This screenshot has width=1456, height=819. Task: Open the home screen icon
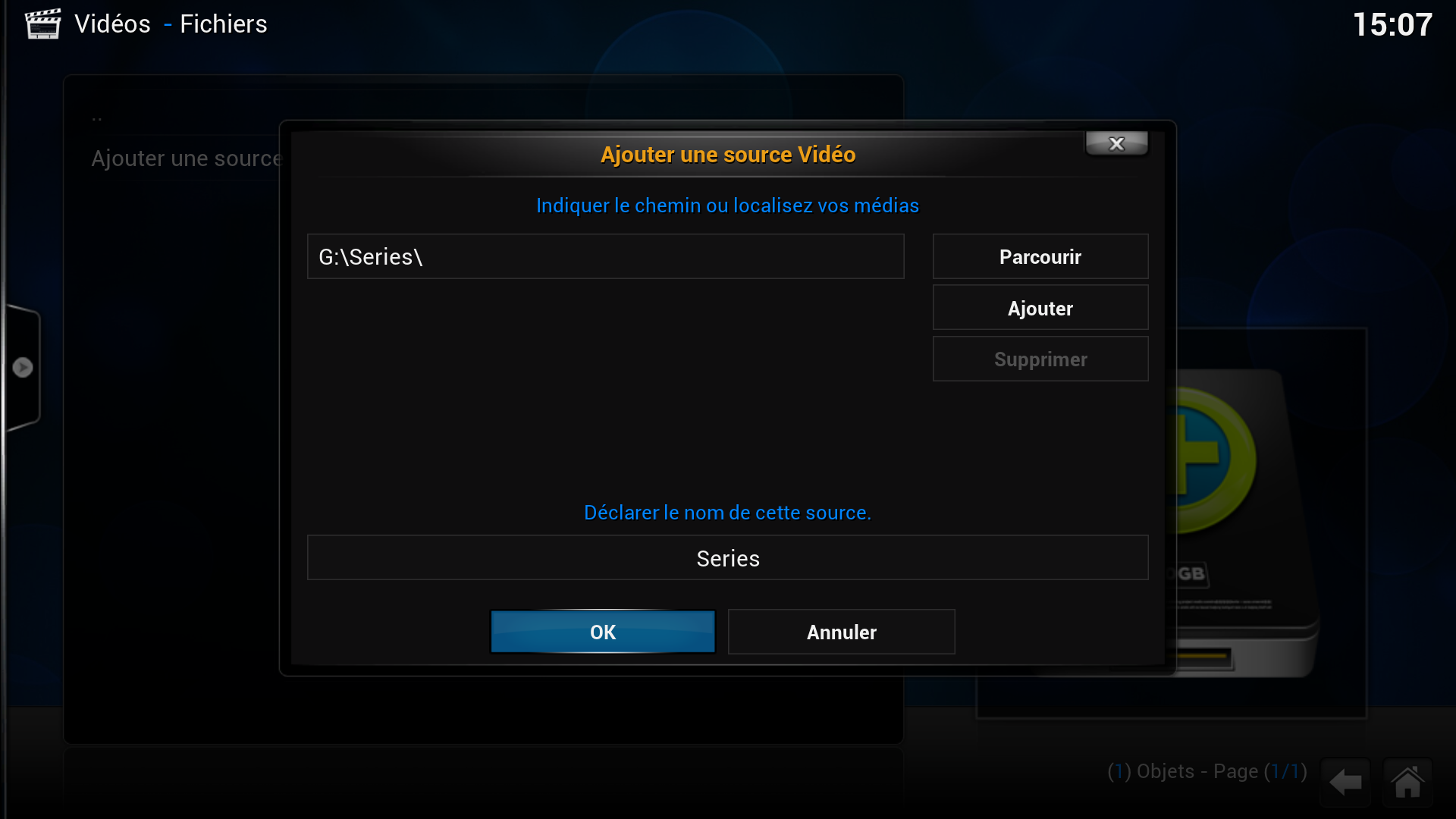(x=1407, y=782)
